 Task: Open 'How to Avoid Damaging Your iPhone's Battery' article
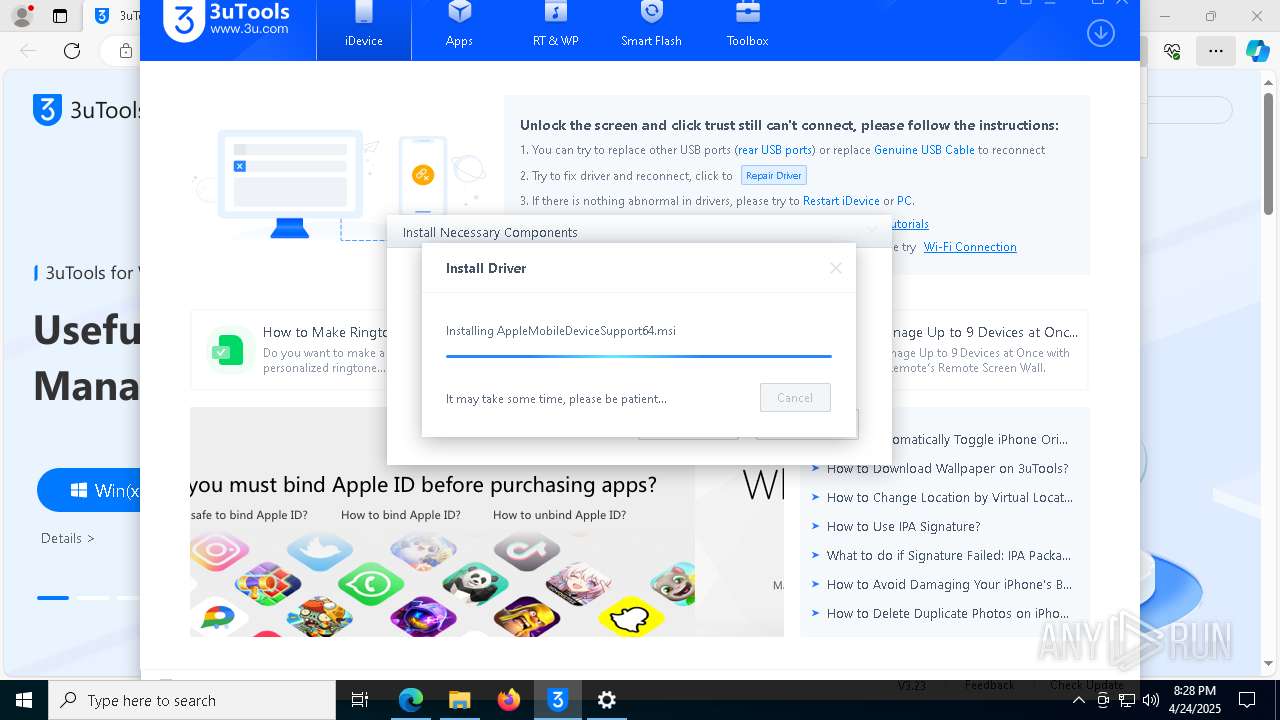[x=949, y=584]
